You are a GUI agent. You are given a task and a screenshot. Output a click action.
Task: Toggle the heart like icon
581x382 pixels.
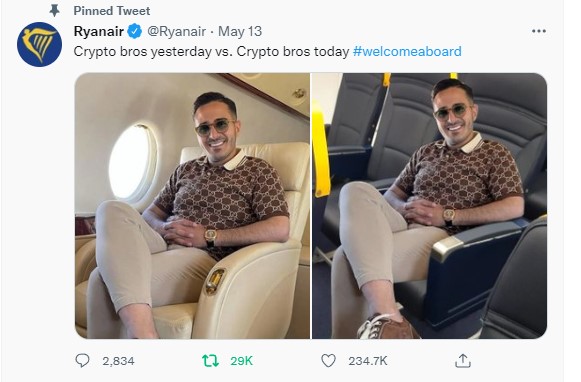tap(328, 361)
